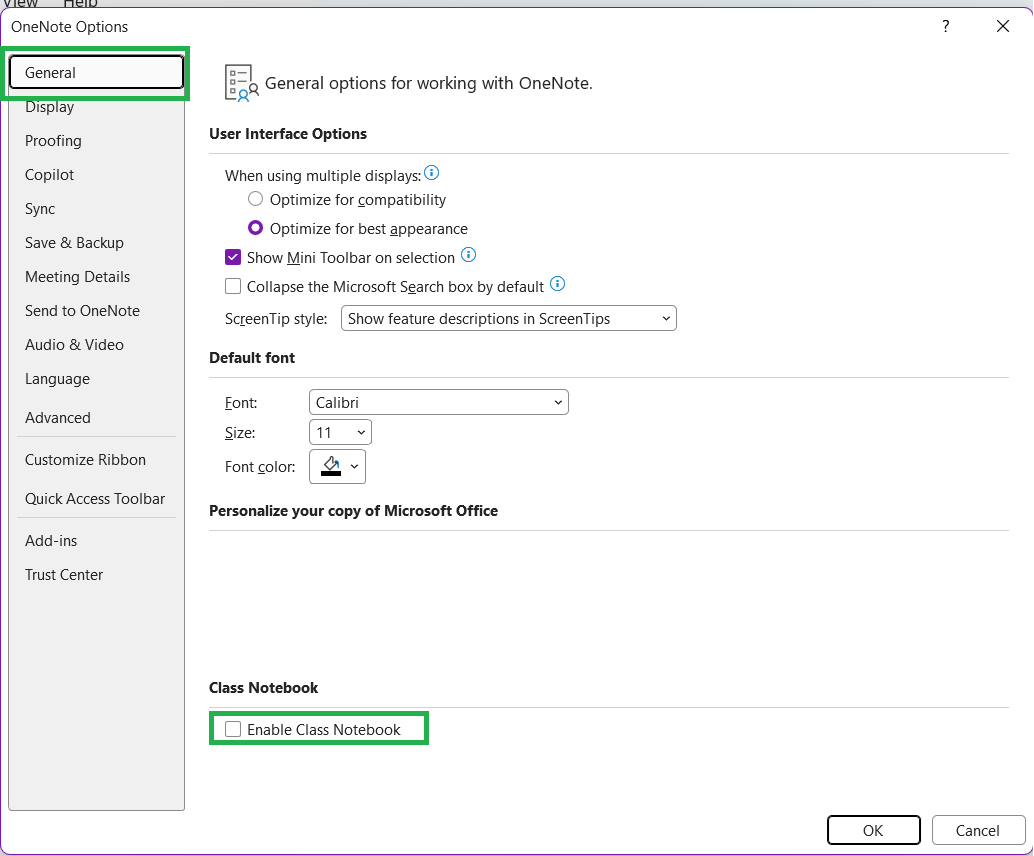Switch to the Display category
This screenshot has width=1034, height=856.
pyautogui.click(x=96, y=107)
